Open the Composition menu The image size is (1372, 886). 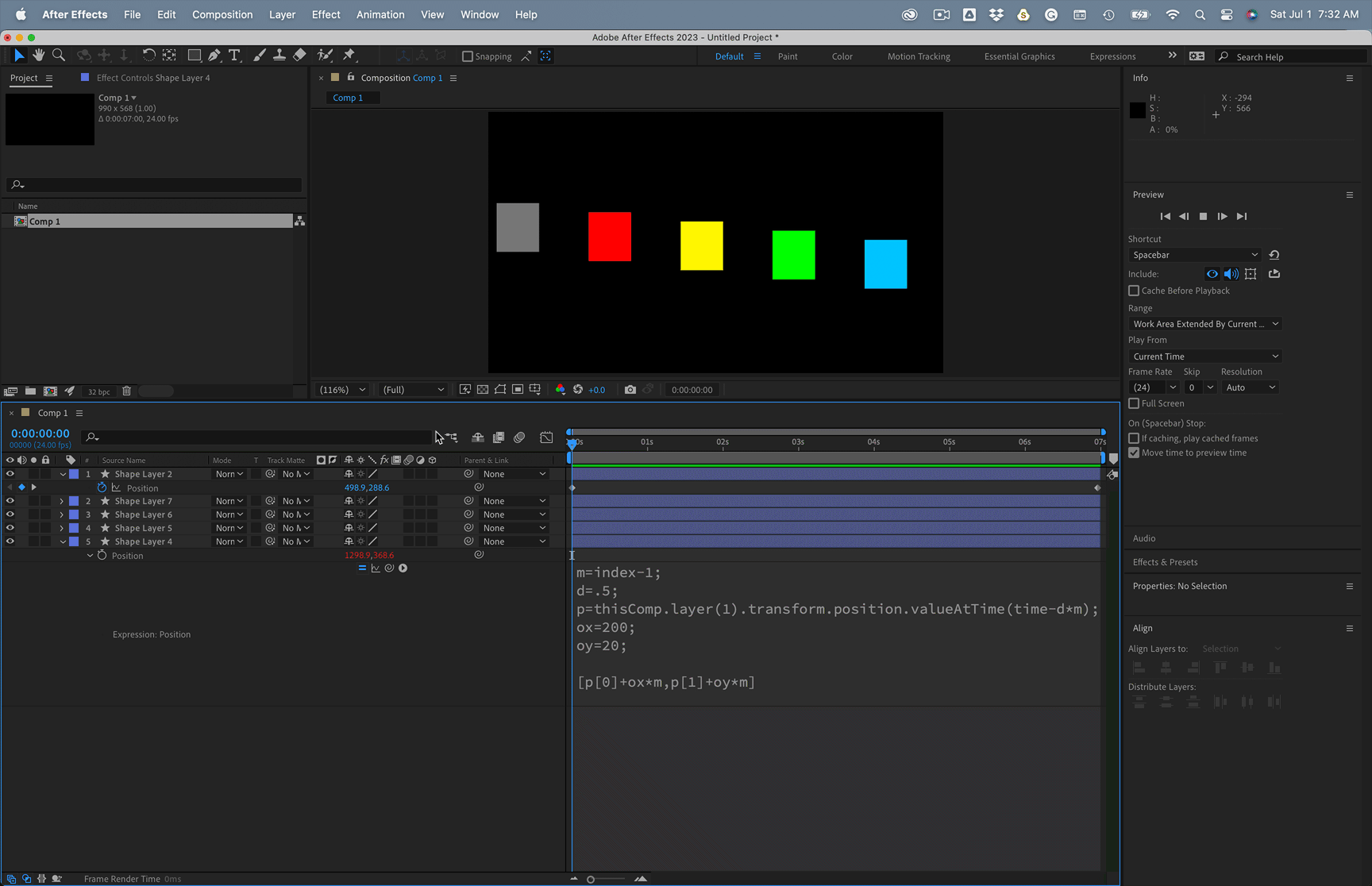222,14
